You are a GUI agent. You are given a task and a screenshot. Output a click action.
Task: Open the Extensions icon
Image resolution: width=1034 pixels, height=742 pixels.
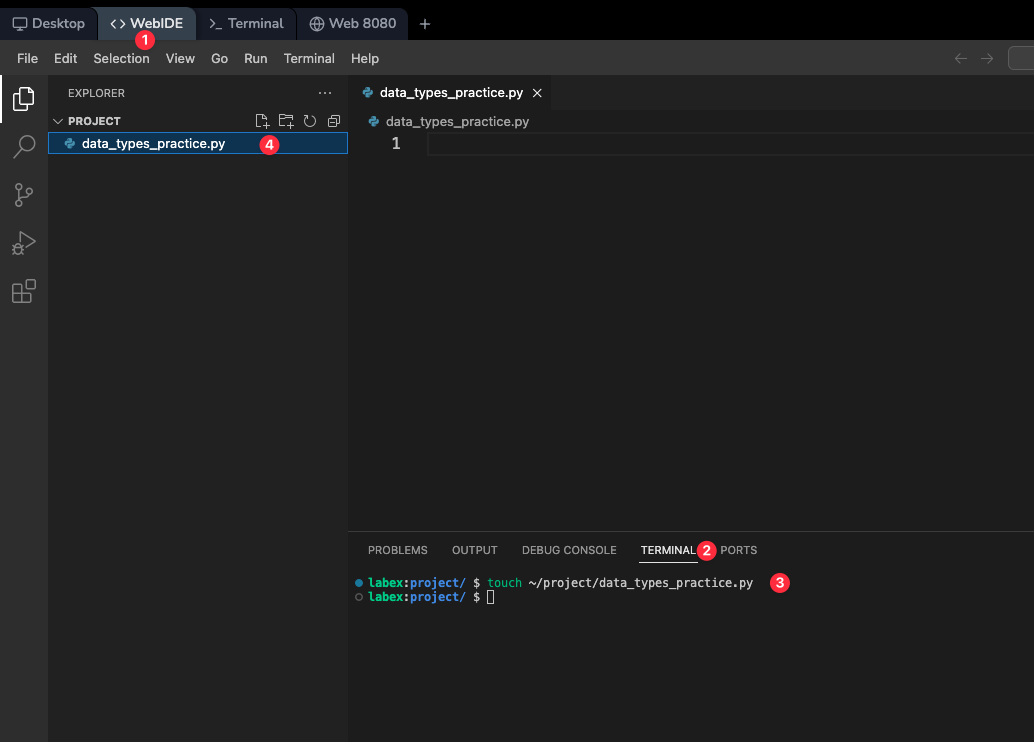click(x=23, y=291)
